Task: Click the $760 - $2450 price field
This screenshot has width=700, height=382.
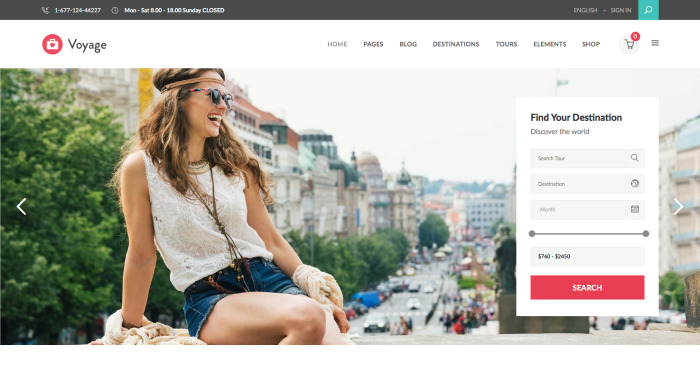Action: [x=587, y=256]
